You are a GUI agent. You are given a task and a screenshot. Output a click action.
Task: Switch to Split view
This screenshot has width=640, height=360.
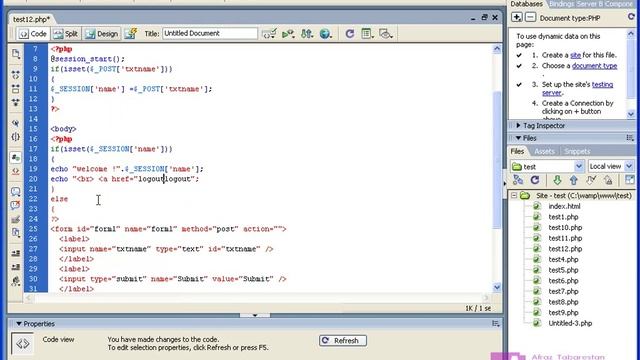(x=66, y=34)
